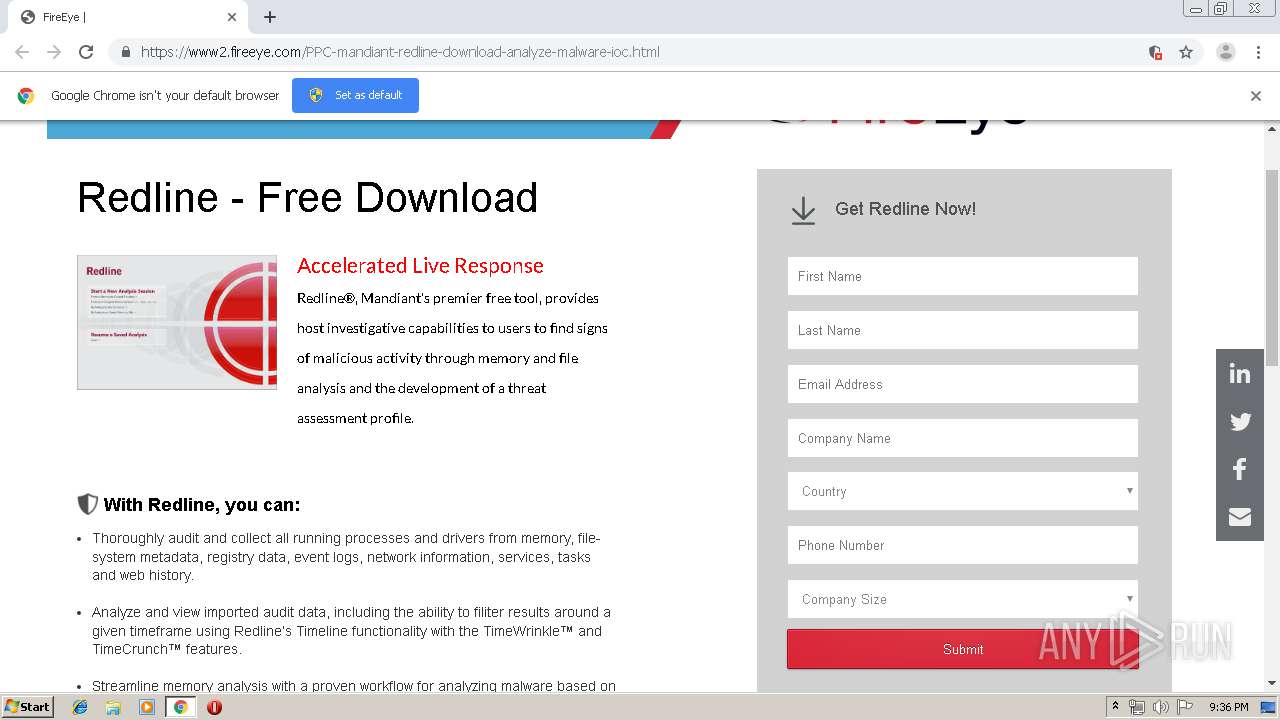This screenshot has height=720, width=1280.
Task: Click the Accelerated Live Response heading
Action: [420, 266]
